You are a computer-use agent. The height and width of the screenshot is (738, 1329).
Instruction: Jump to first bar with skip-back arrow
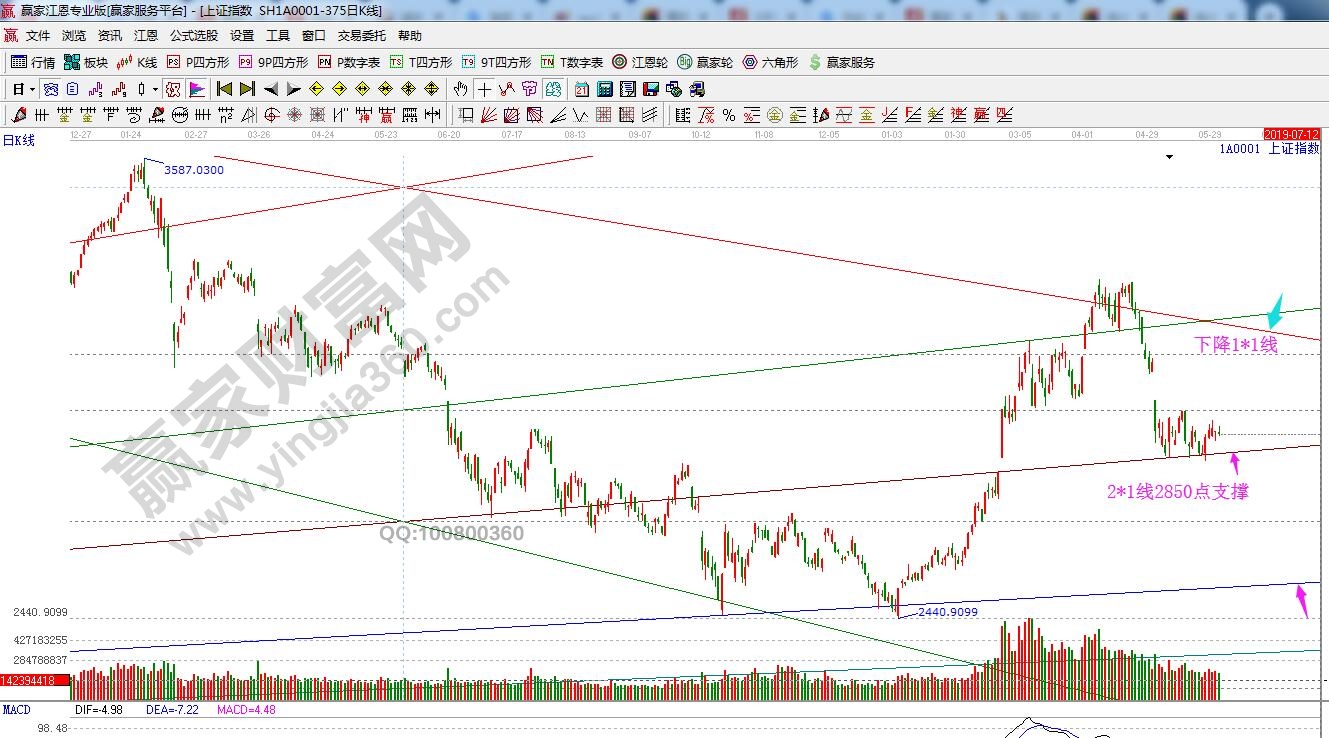click(x=224, y=89)
